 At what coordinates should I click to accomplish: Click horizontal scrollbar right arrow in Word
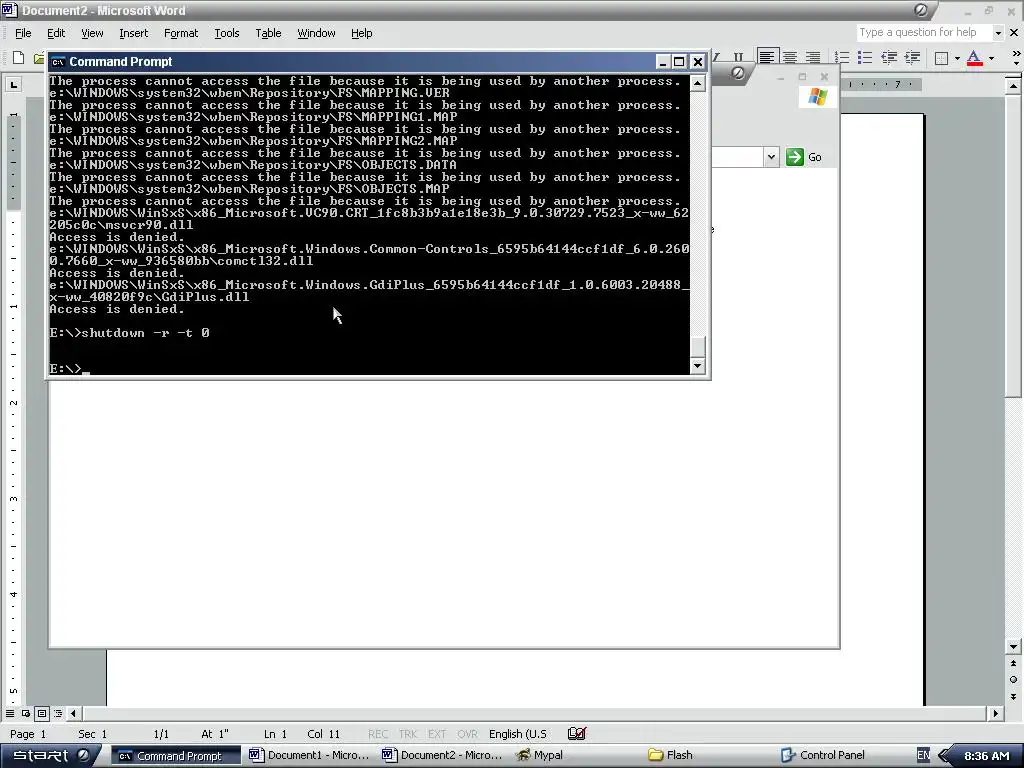point(995,714)
